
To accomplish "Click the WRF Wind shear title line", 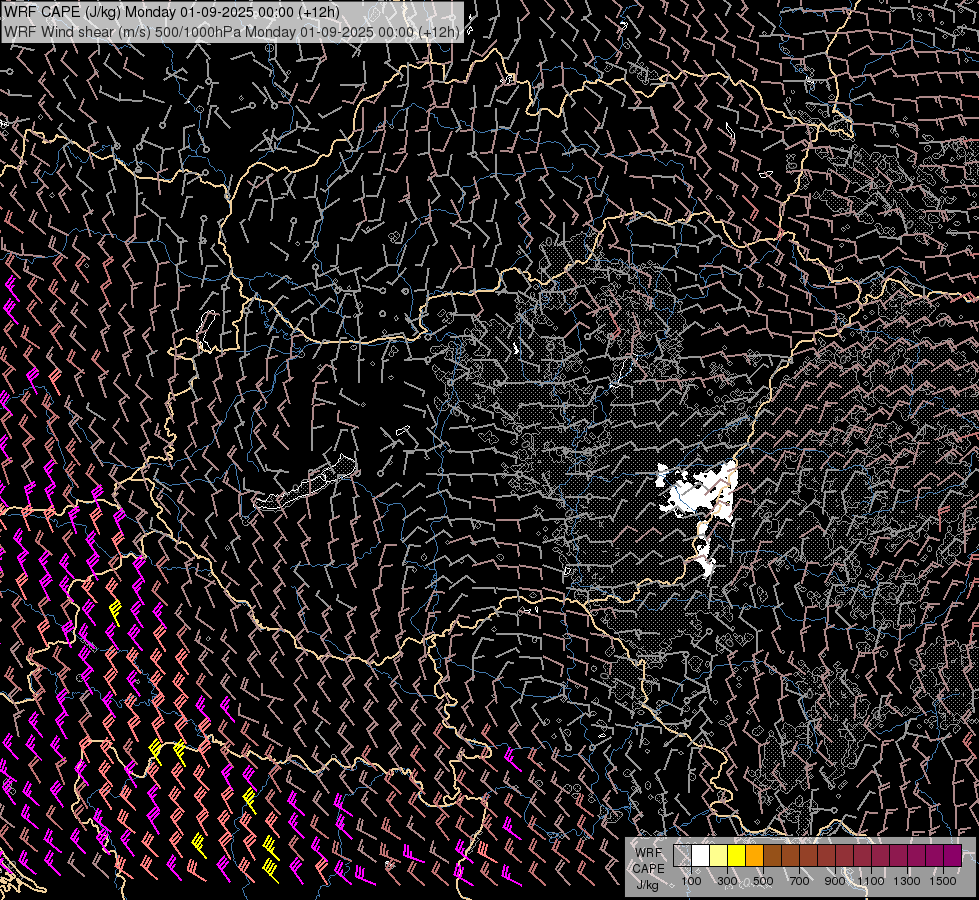I will [x=232, y=31].
